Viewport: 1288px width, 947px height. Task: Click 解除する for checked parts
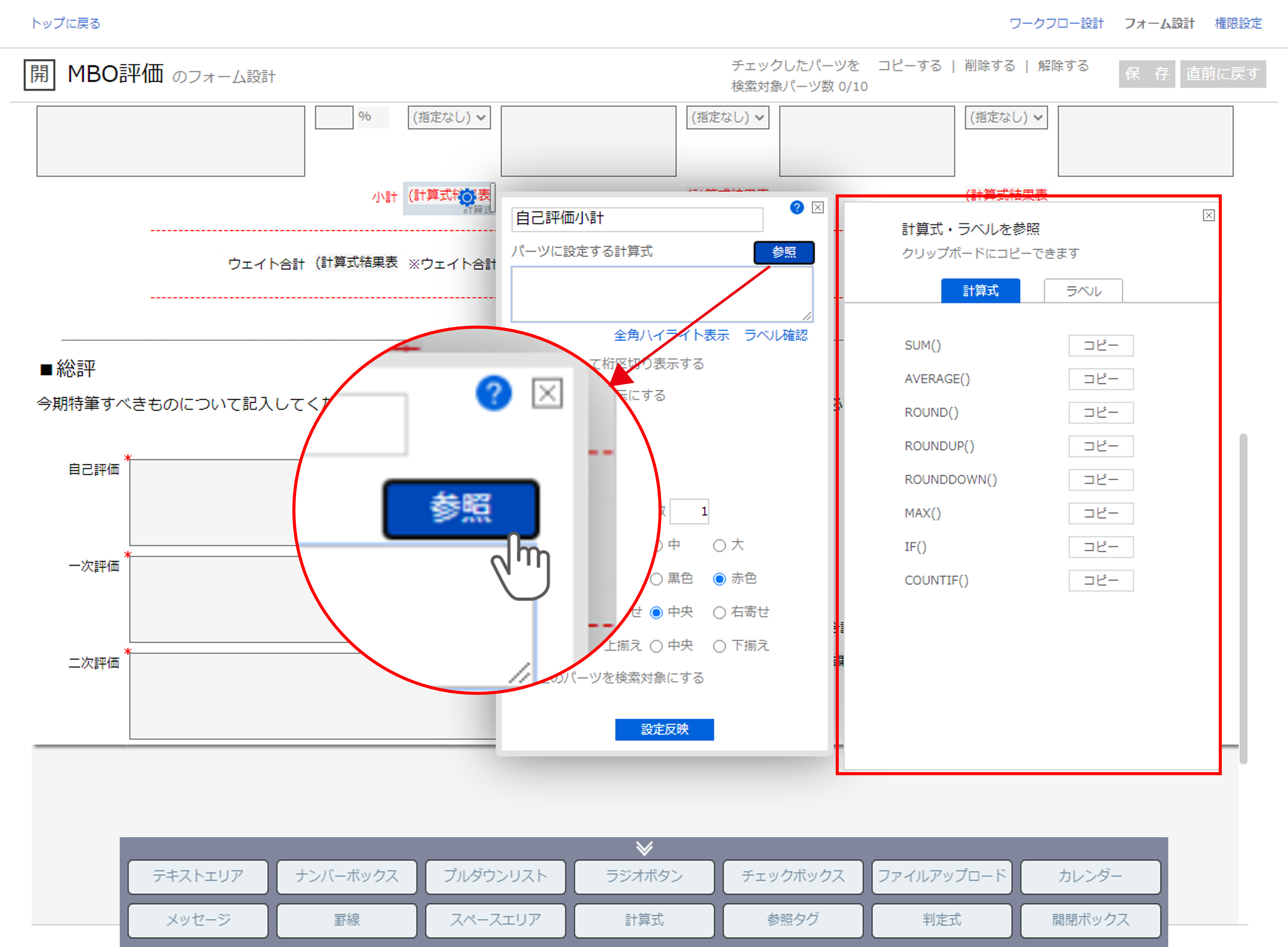click(1063, 66)
